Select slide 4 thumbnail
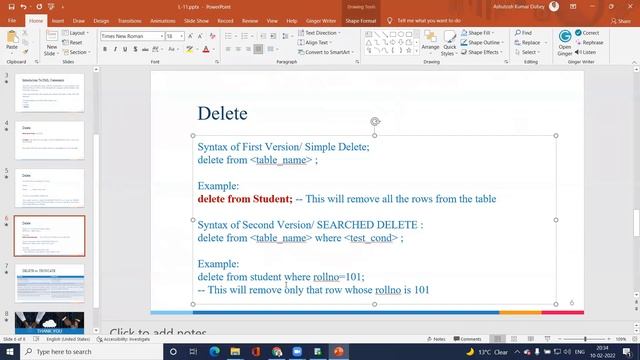The height and width of the screenshot is (360, 640). 50,140
